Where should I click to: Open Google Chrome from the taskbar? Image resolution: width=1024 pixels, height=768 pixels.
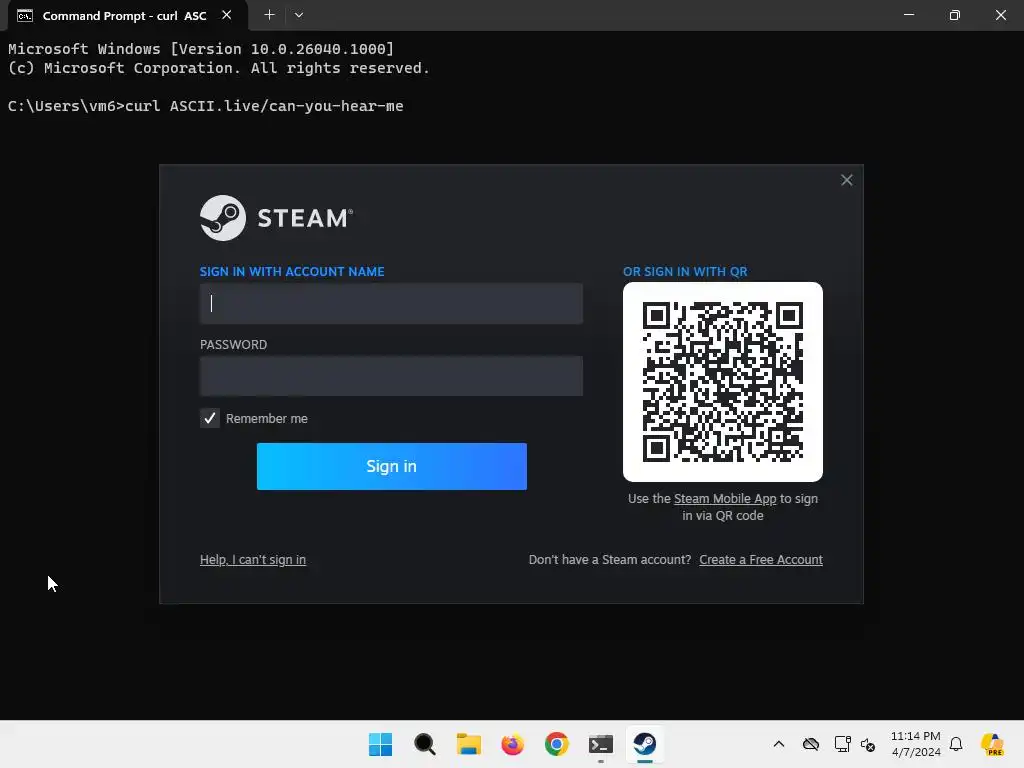[x=556, y=744]
